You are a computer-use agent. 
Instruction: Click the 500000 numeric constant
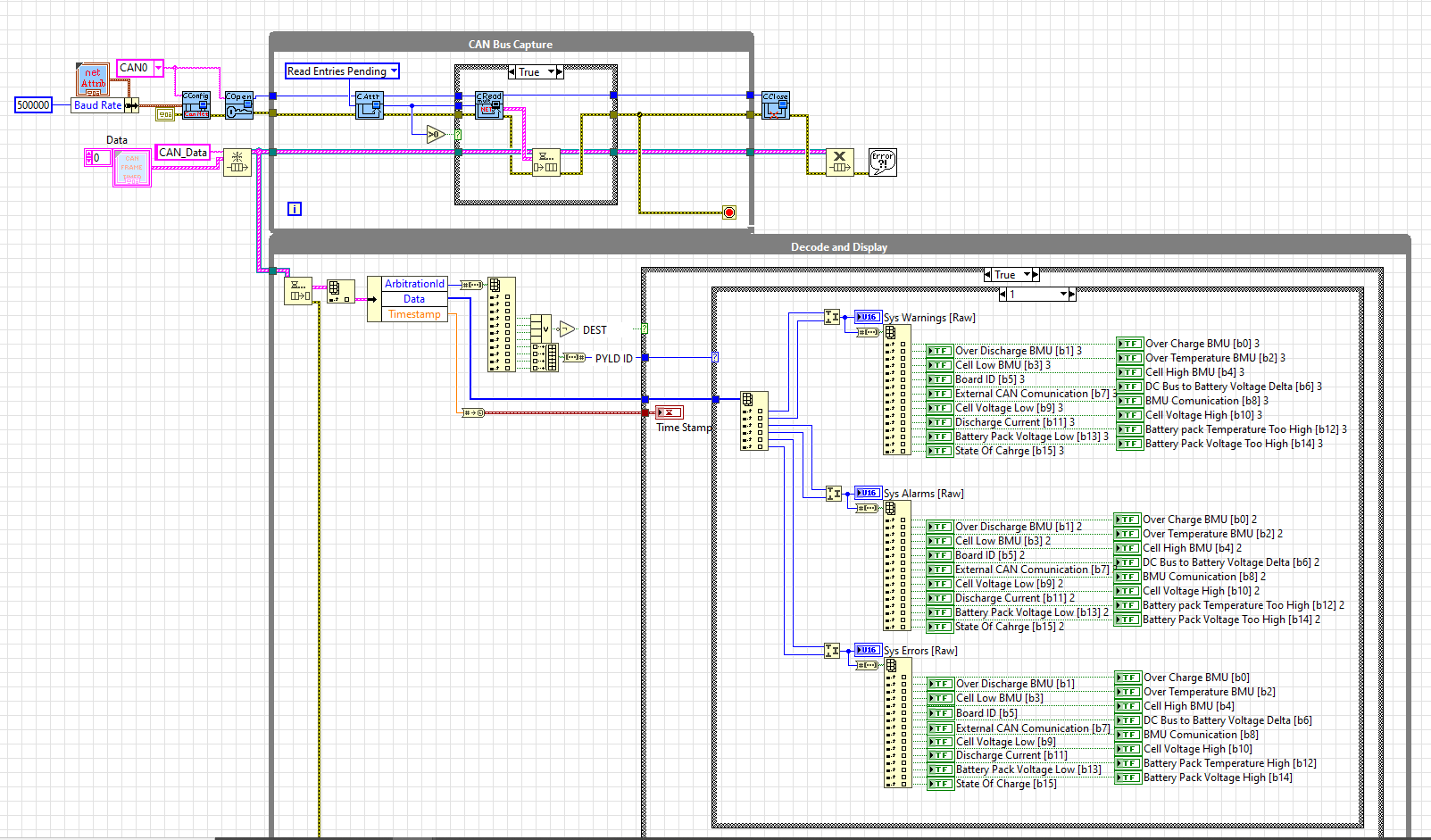pos(34,105)
